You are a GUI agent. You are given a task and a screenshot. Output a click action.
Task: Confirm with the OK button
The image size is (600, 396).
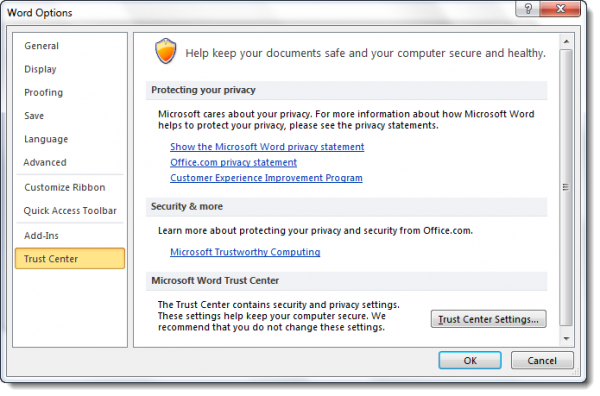tap(470, 360)
